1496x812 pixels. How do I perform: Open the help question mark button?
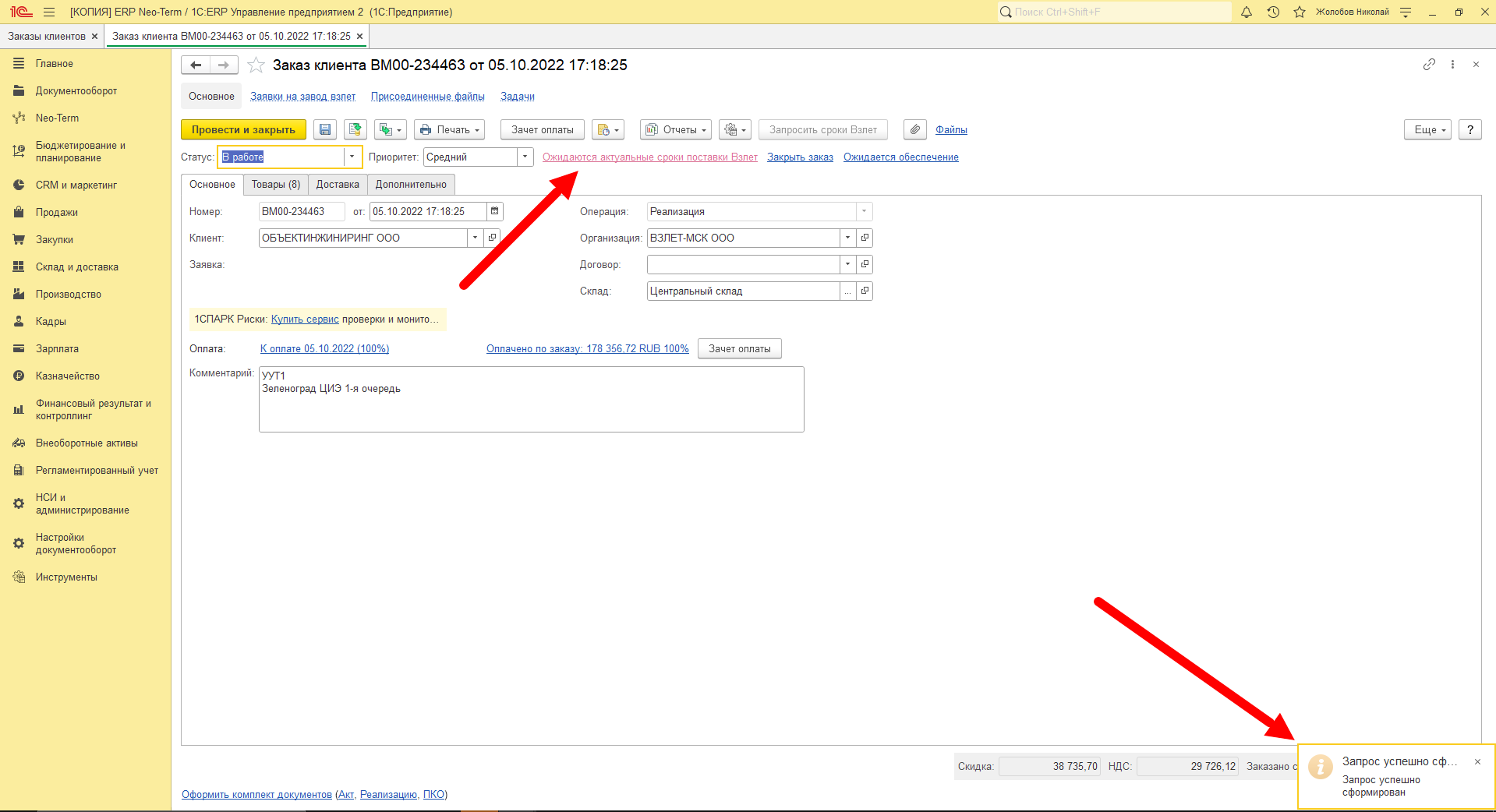click(x=1470, y=130)
